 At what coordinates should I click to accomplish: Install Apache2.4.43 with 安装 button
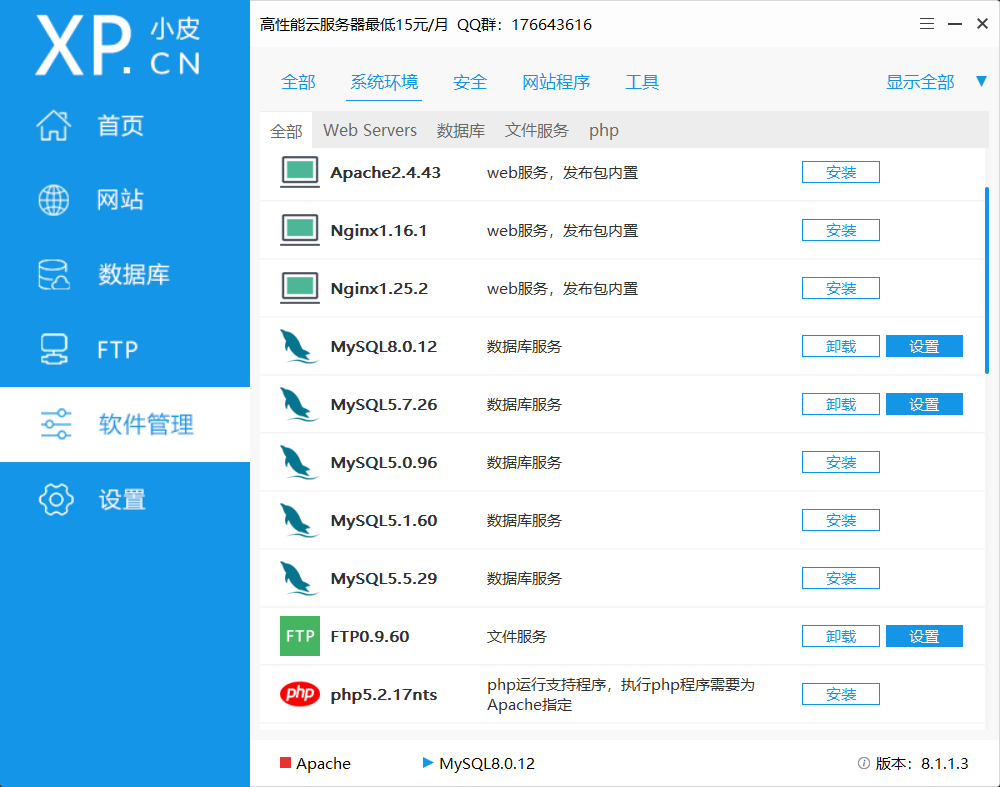[x=841, y=172]
